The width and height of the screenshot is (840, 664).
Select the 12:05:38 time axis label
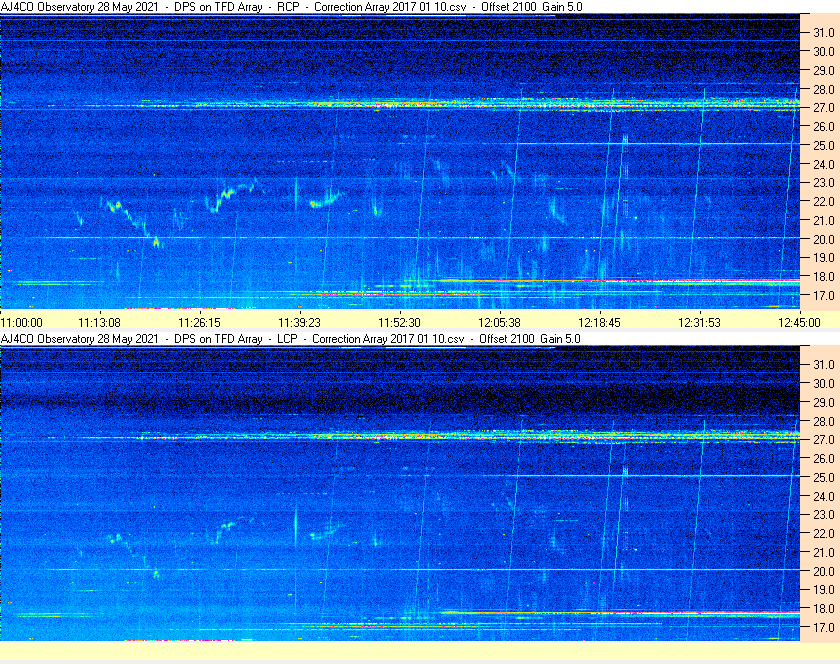499,323
